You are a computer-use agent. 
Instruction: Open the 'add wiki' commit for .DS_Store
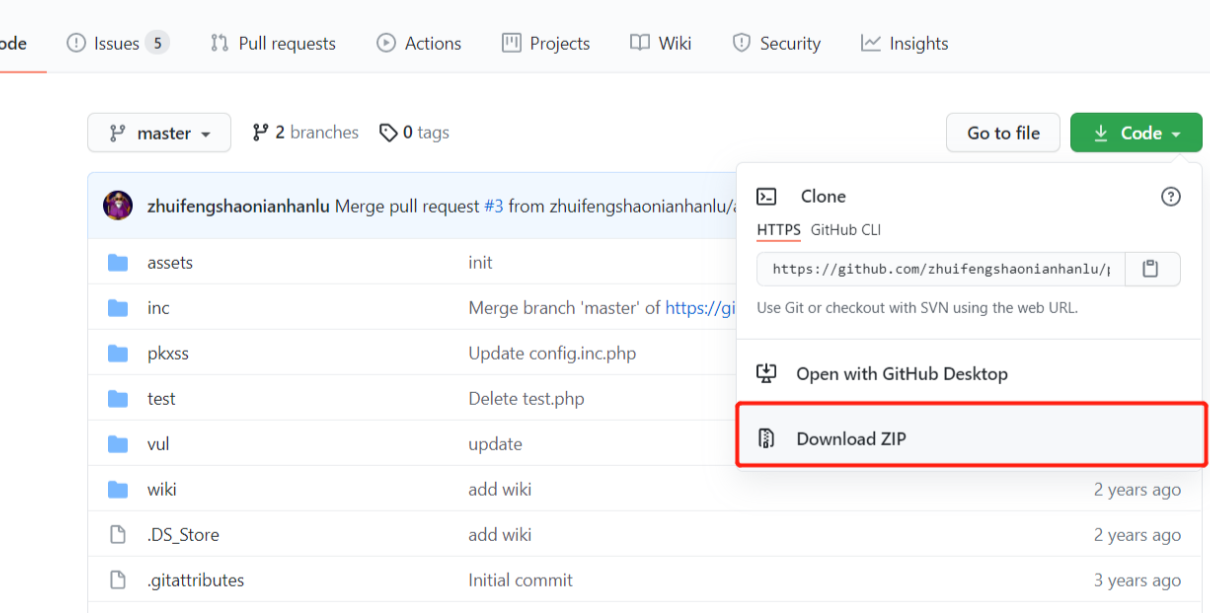[500, 535]
